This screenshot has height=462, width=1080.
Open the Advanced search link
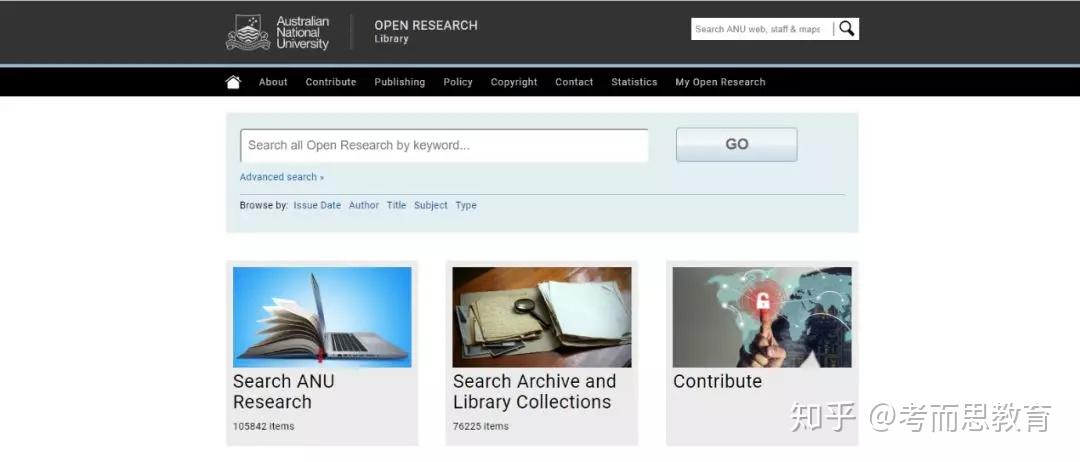[282, 177]
